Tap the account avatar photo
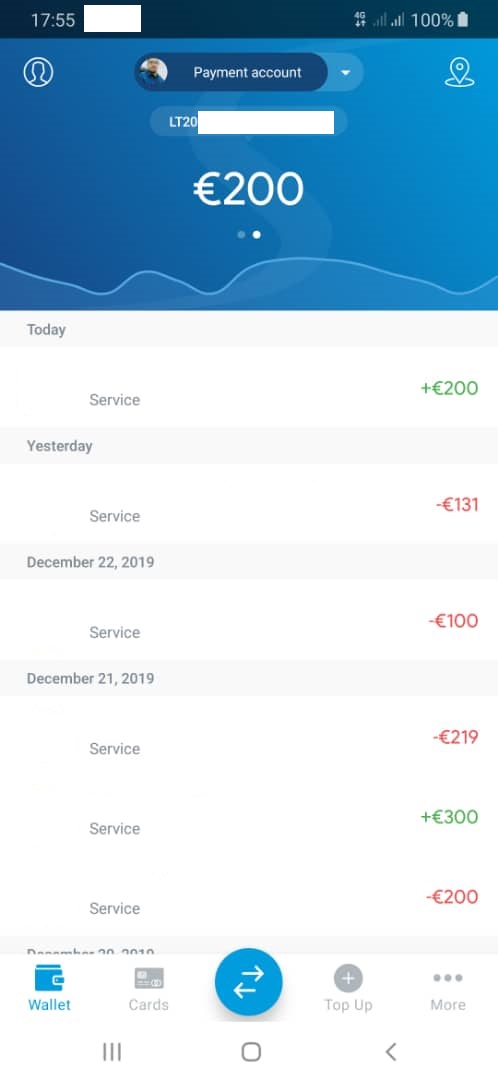The image size is (498, 1080). point(153,72)
